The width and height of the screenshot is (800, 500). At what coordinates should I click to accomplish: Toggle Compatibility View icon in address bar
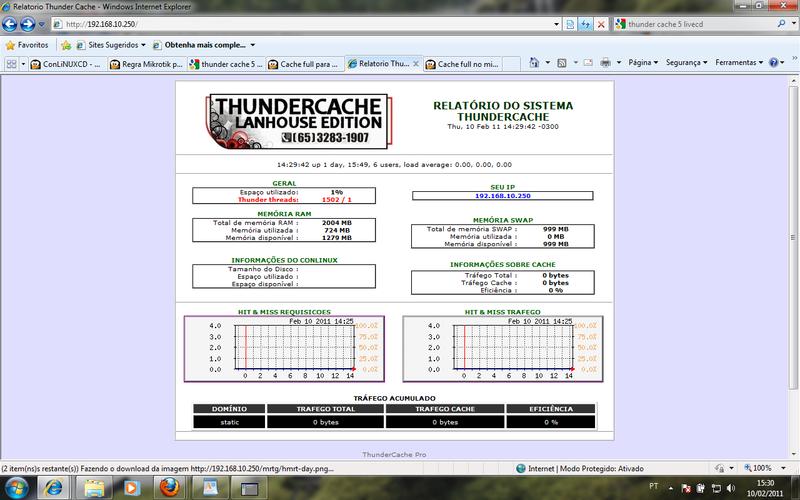[570, 24]
